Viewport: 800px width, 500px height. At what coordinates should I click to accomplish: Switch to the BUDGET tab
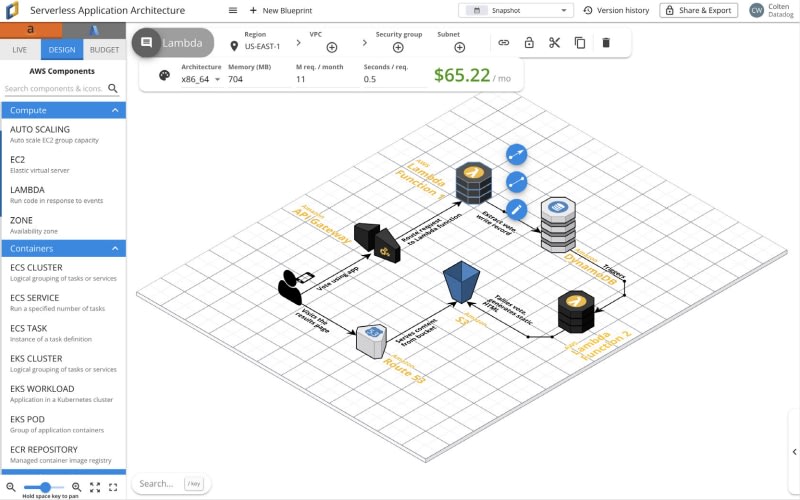[x=104, y=49]
